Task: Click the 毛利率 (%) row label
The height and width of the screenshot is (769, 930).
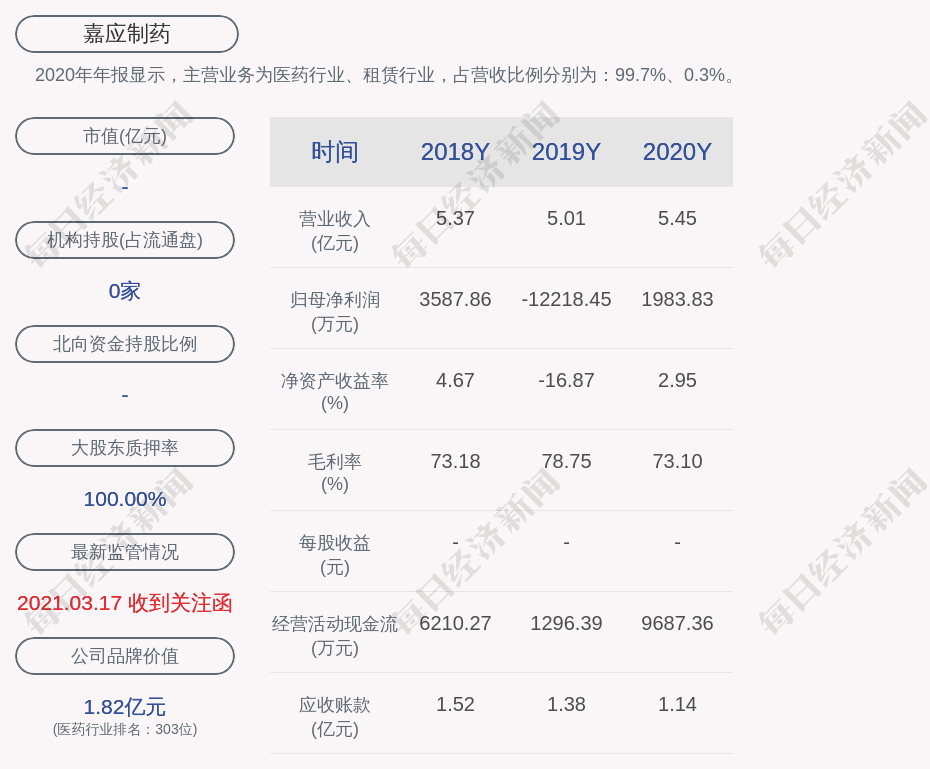Action: (335, 473)
